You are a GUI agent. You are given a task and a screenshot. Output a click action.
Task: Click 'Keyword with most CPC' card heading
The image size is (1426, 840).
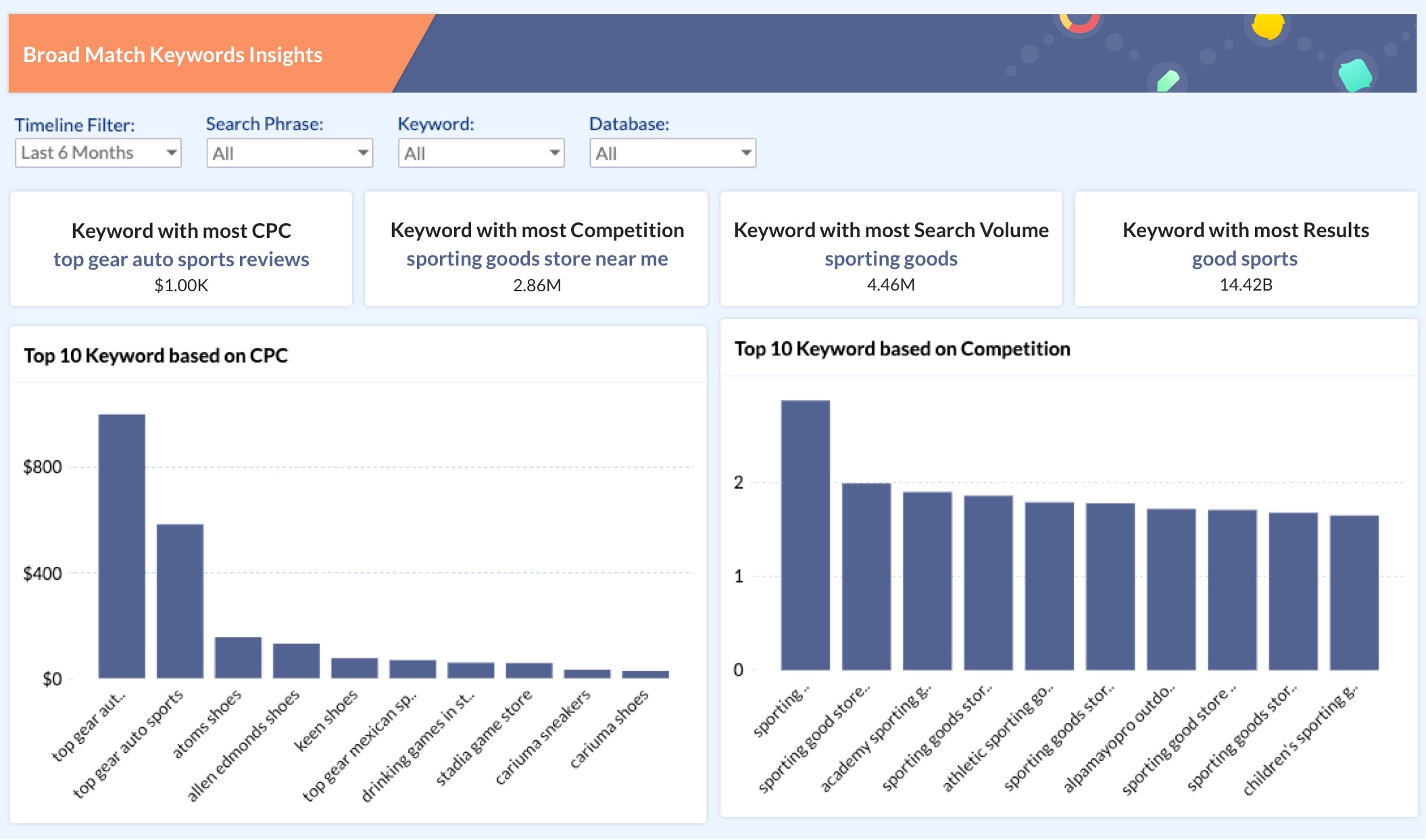pos(181,230)
